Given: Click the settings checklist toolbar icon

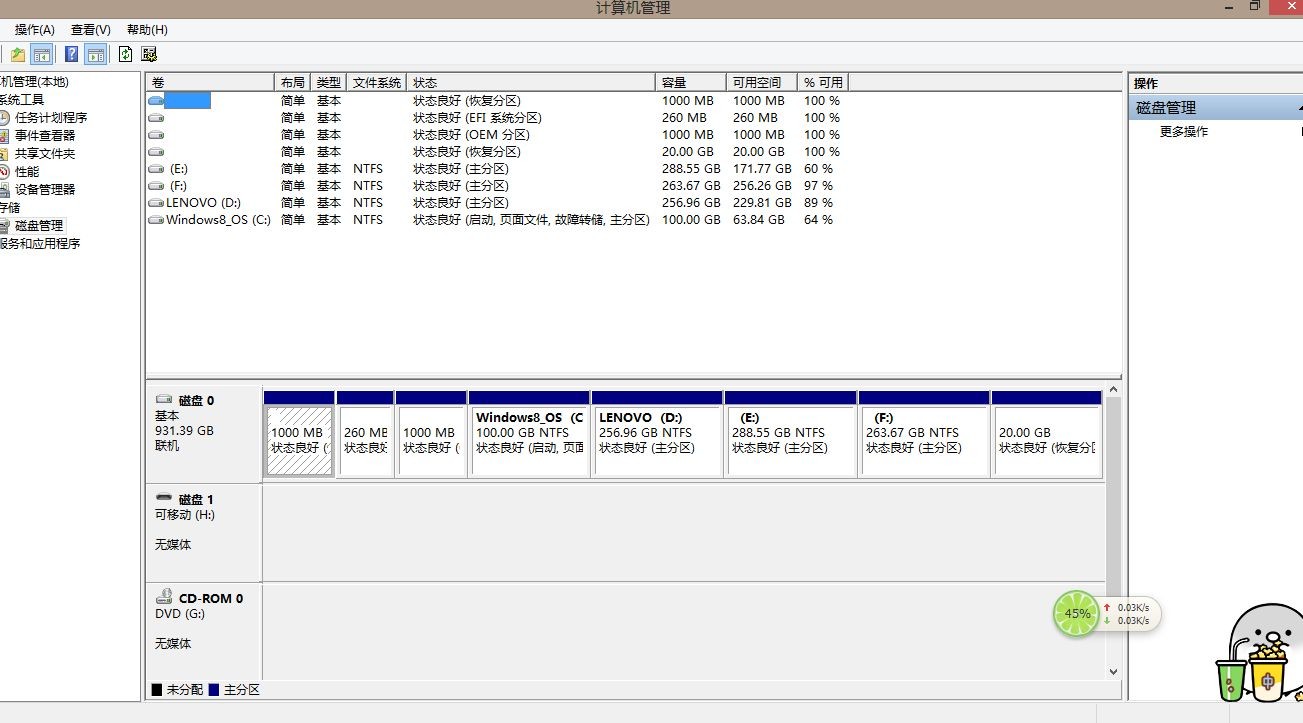Looking at the screenshot, I should (149, 54).
